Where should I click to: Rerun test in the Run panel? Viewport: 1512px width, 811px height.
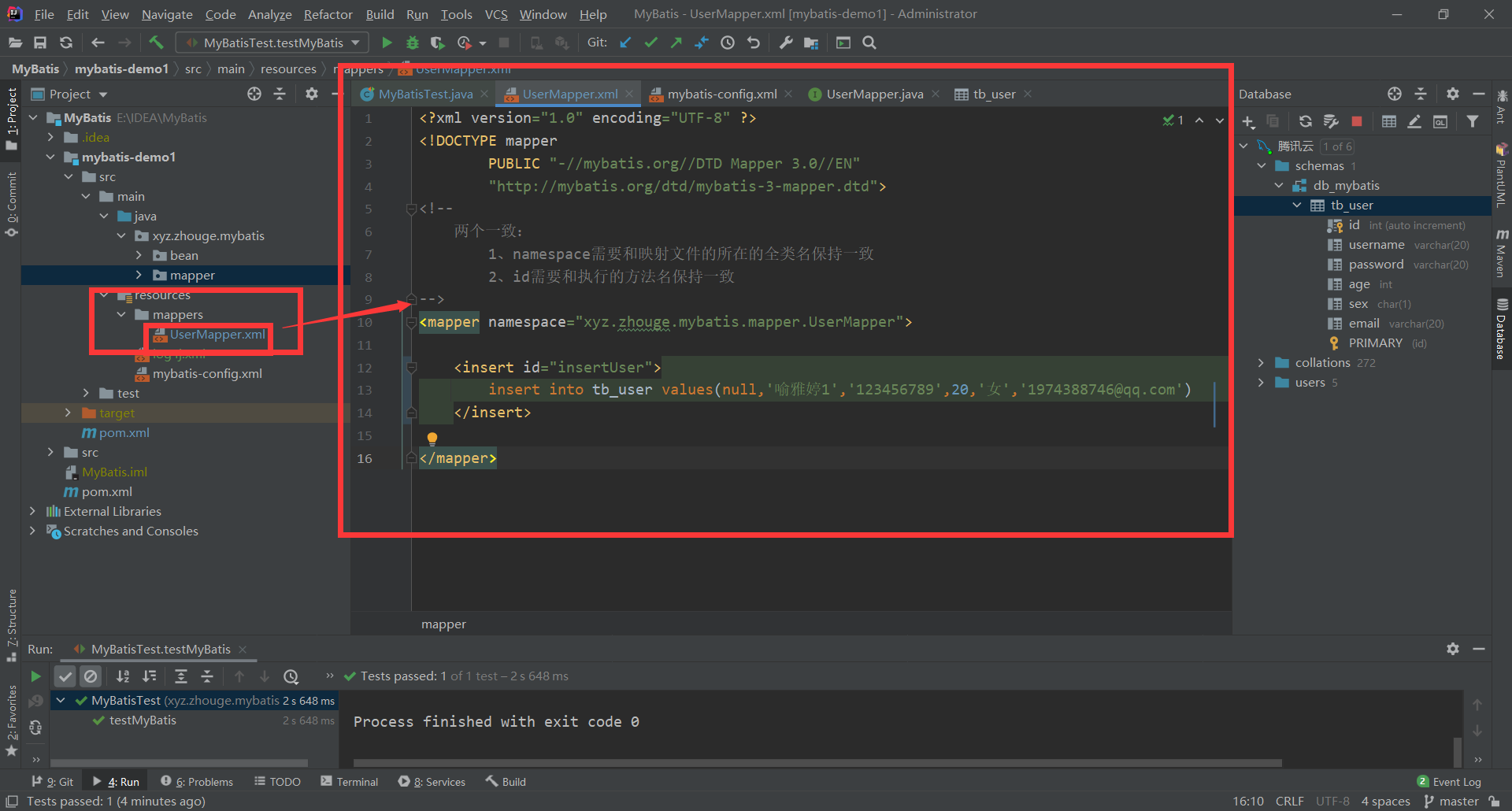tap(35, 676)
